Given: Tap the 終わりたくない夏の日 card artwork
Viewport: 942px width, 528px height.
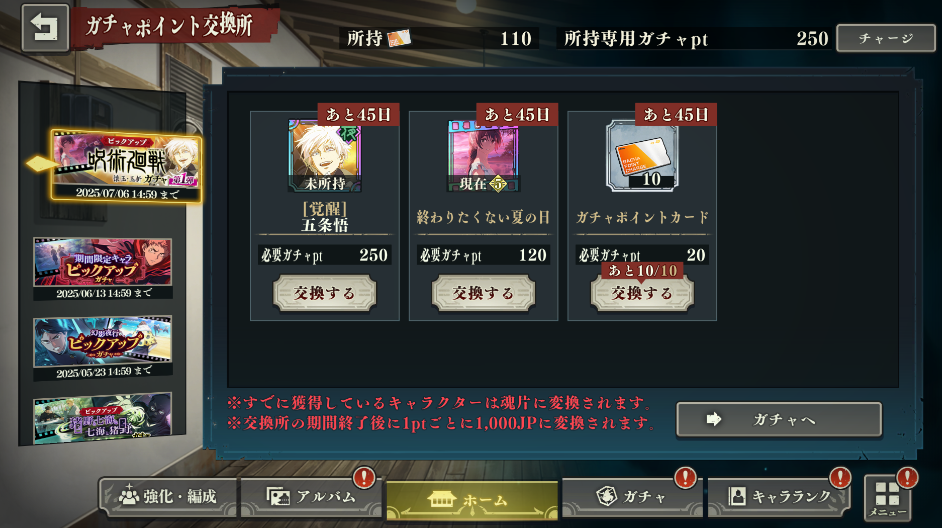Looking at the screenshot, I should [x=483, y=155].
